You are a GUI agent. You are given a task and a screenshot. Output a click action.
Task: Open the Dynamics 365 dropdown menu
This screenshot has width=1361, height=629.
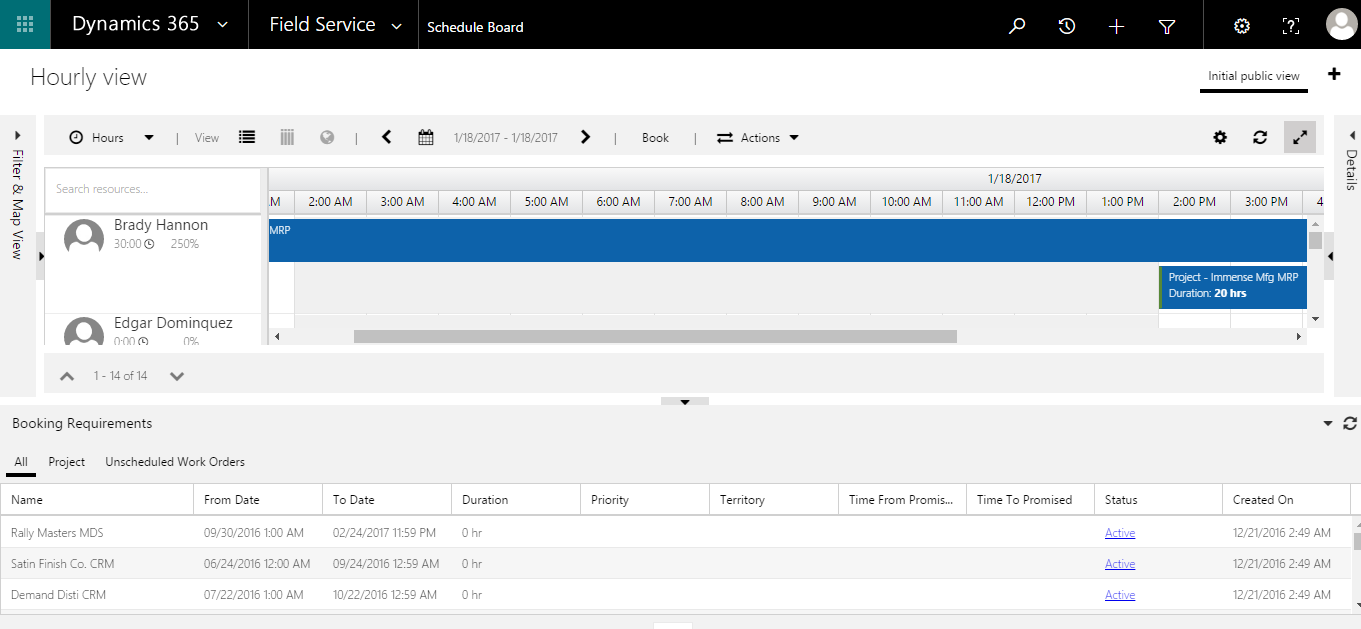(150, 25)
